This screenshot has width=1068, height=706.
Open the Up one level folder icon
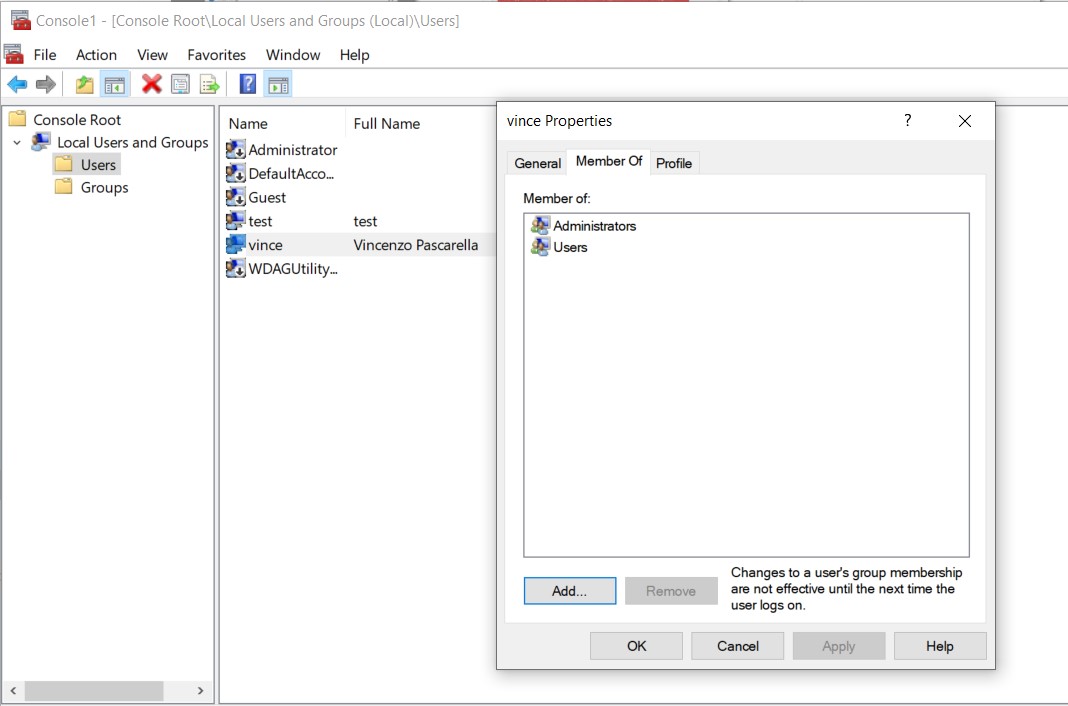[84, 84]
